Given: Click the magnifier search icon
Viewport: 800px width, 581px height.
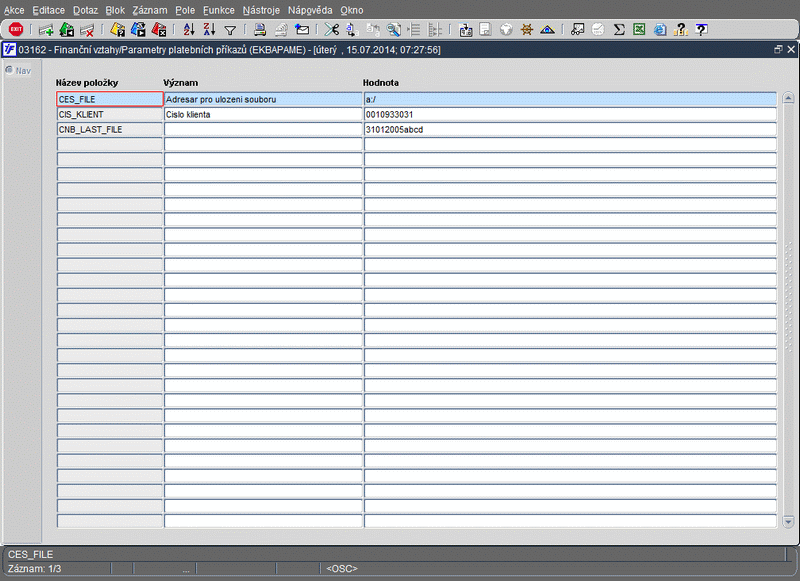Looking at the screenshot, I should click(393, 30).
